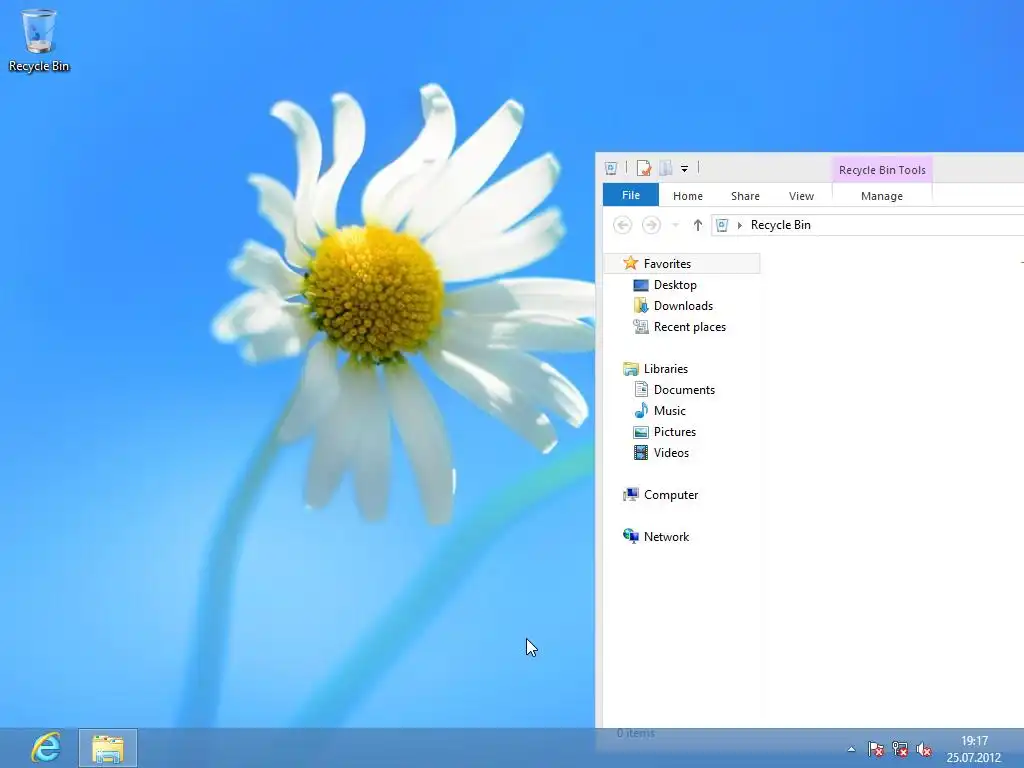
Task: Open the clock showing 19:17
Action: [974, 749]
